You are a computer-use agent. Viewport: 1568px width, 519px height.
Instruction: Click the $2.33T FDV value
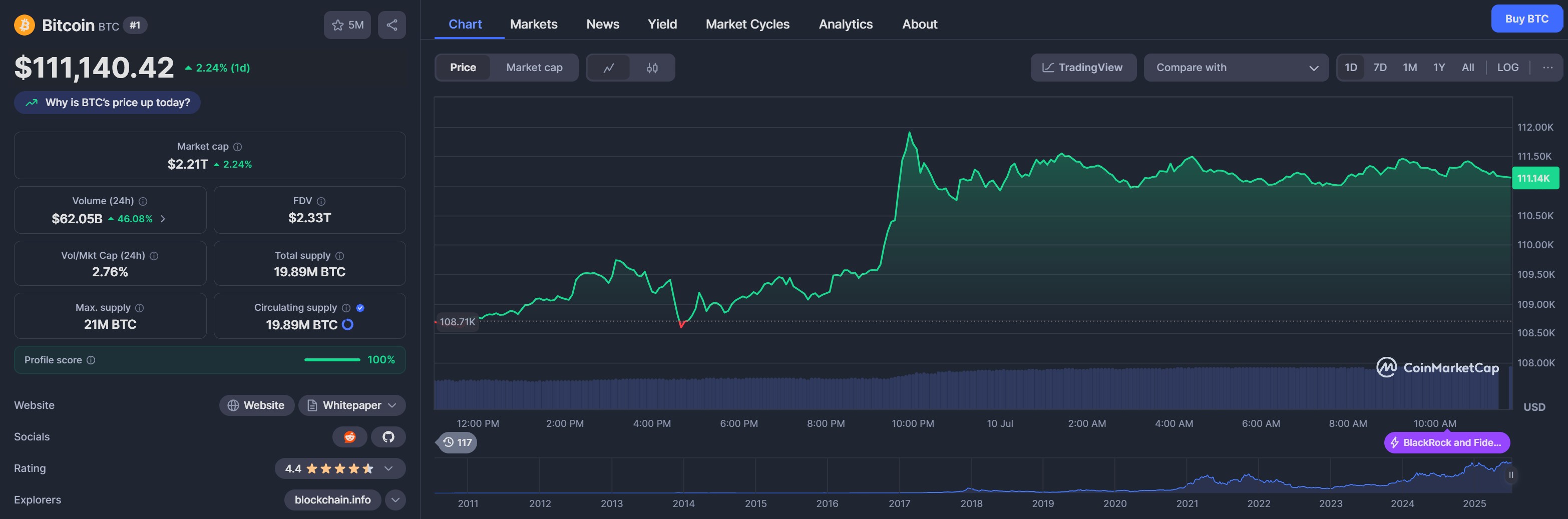tap(310, 218)
